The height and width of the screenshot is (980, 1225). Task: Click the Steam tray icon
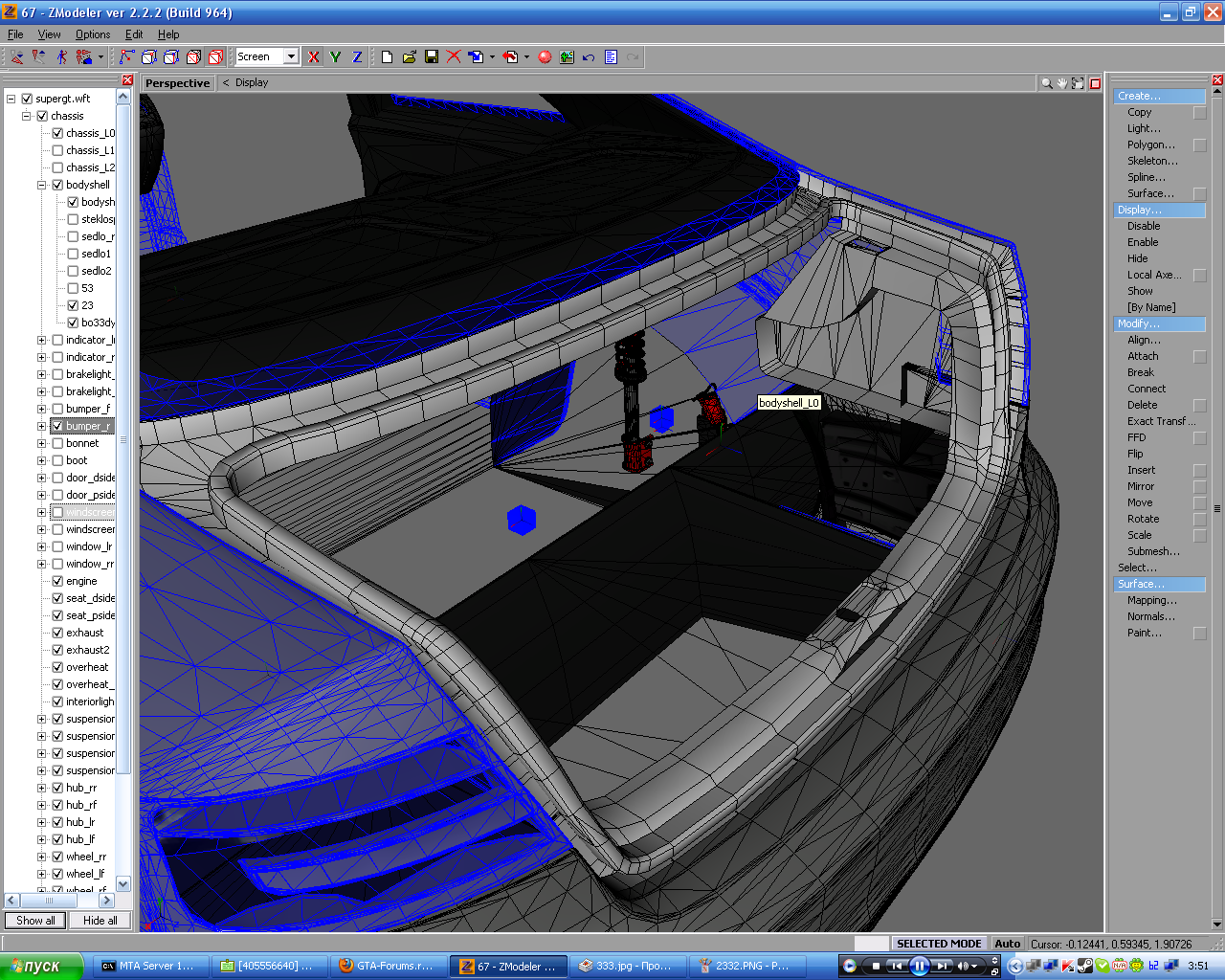point(1084,966)
